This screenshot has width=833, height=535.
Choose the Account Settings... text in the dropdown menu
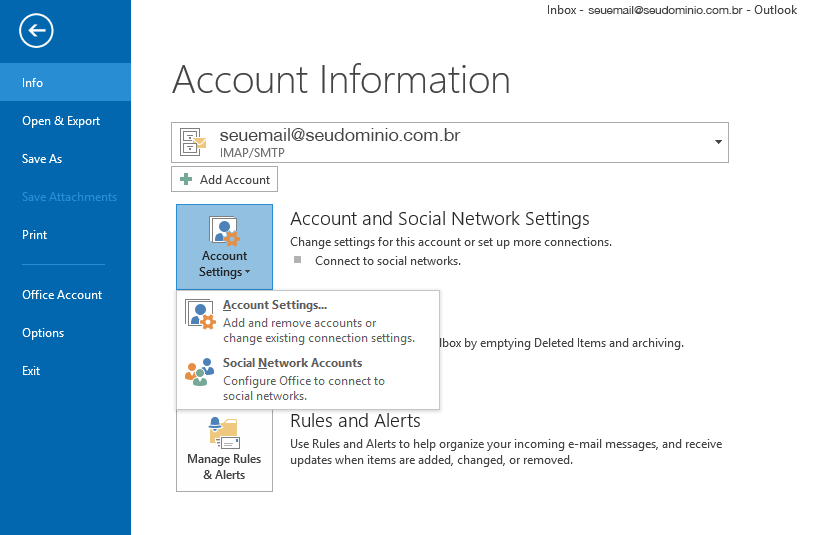coord(275,305)
